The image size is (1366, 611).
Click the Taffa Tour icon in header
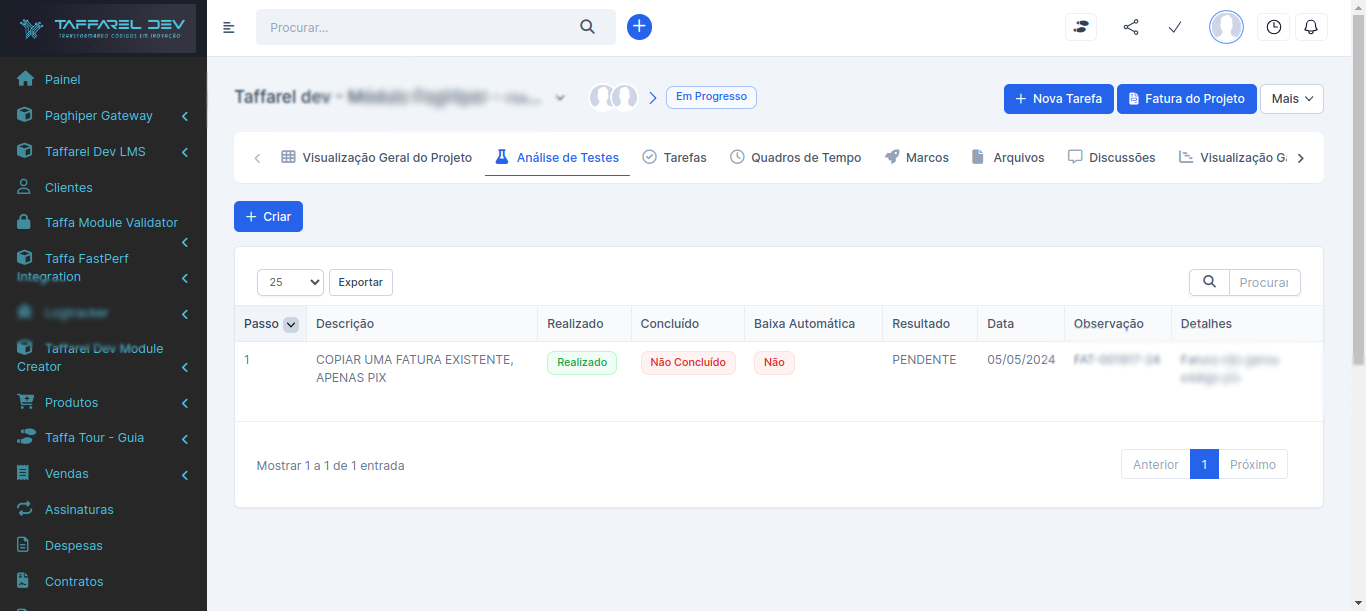coord(1081,28)
